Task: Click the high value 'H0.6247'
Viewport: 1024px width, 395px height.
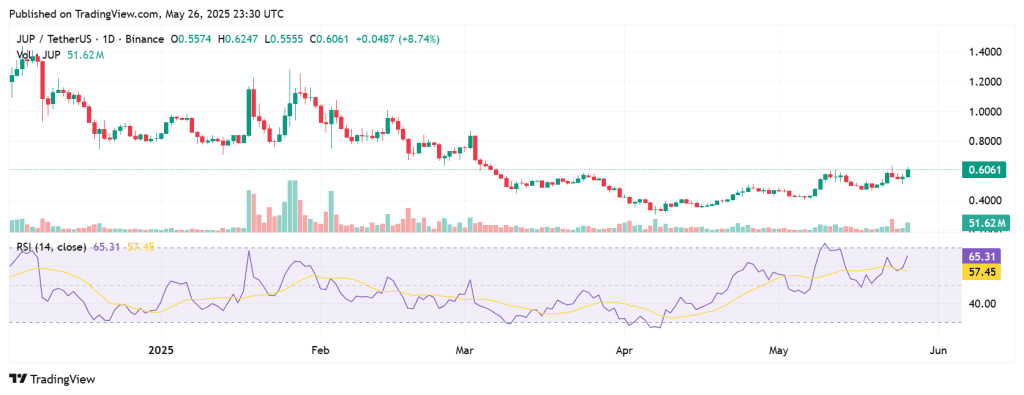Action: click(x=239, y=39)
